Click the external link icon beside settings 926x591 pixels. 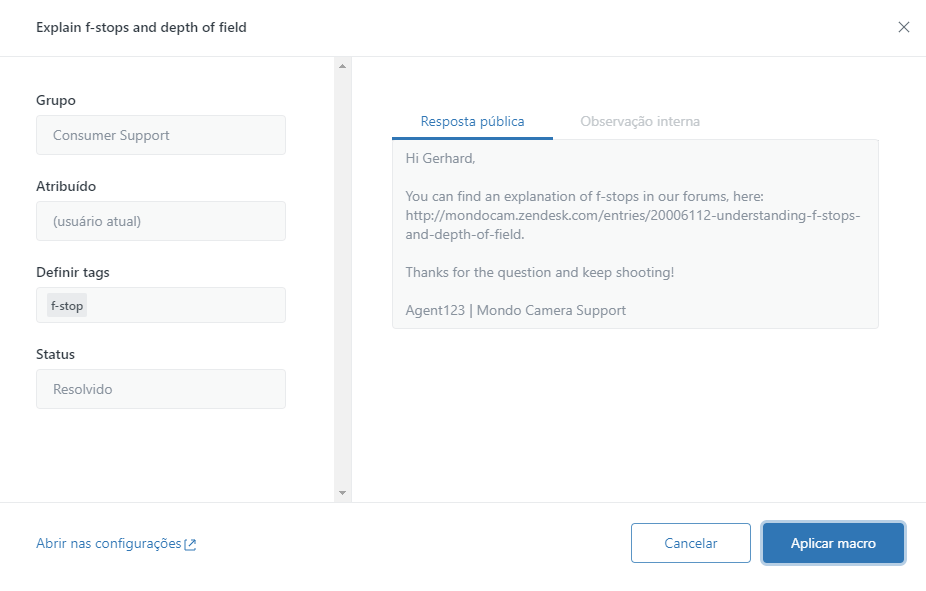click(190, 544)
